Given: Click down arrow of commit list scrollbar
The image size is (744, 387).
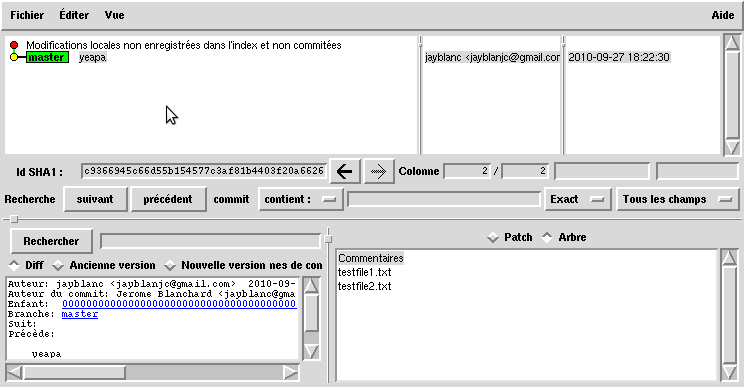Looking at the screenshot, I should click(x=732, y=147).
